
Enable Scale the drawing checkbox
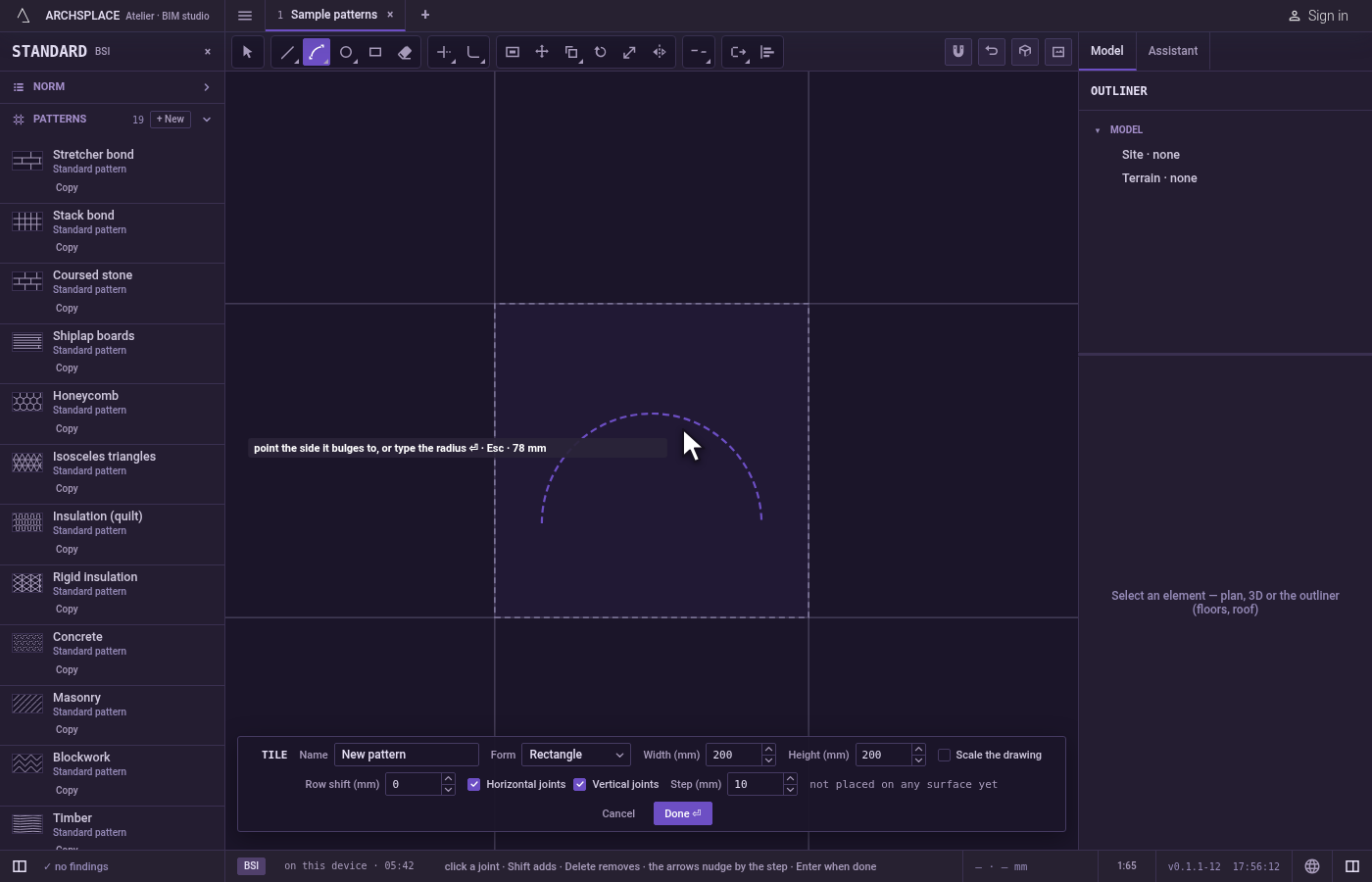[945, 755]
